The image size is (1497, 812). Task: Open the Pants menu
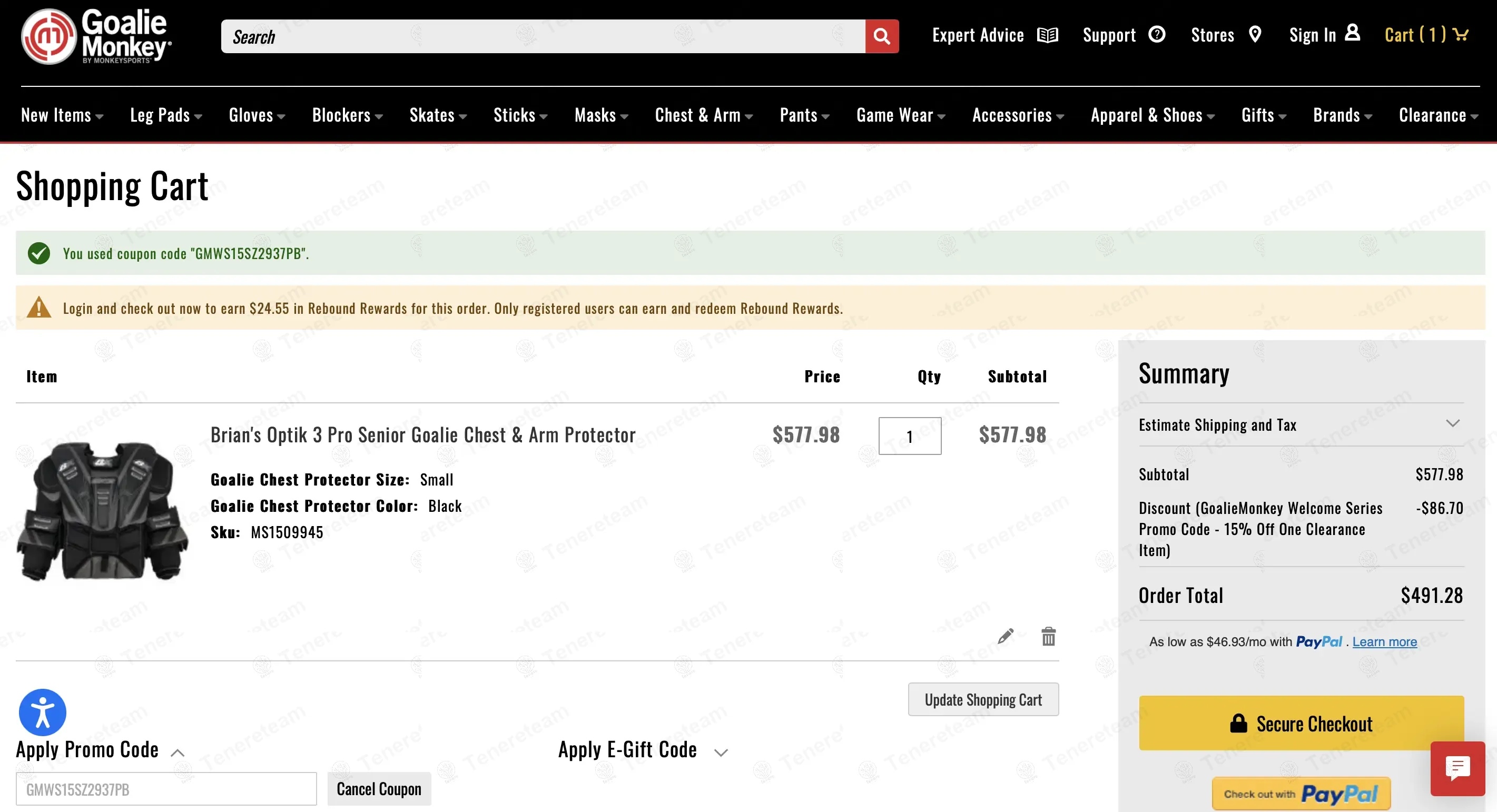click(x=805, y=115)
